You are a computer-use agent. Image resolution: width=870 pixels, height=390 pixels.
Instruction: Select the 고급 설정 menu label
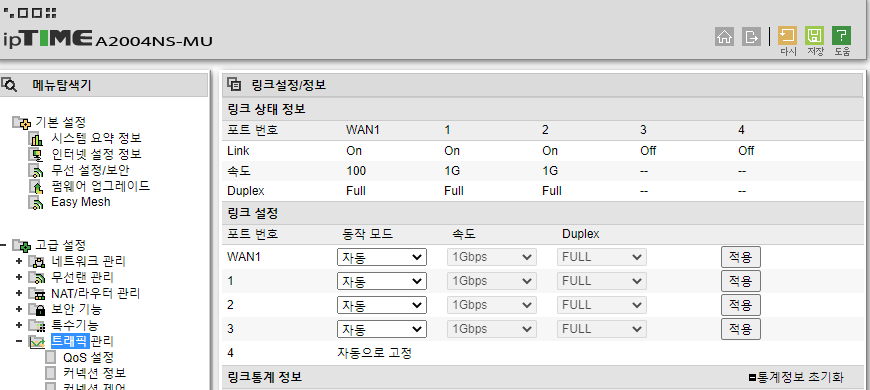coord(60,245)
